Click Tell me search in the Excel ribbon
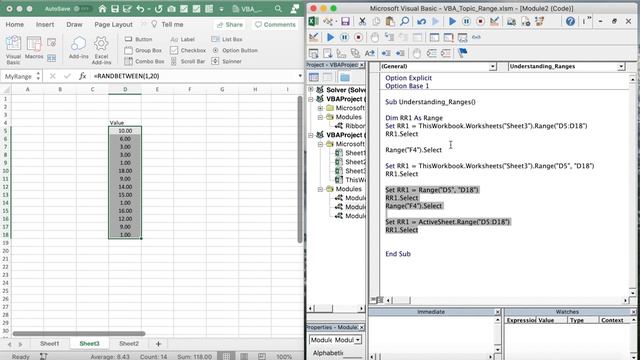The image size is (640, 360). tap(167, 24)
